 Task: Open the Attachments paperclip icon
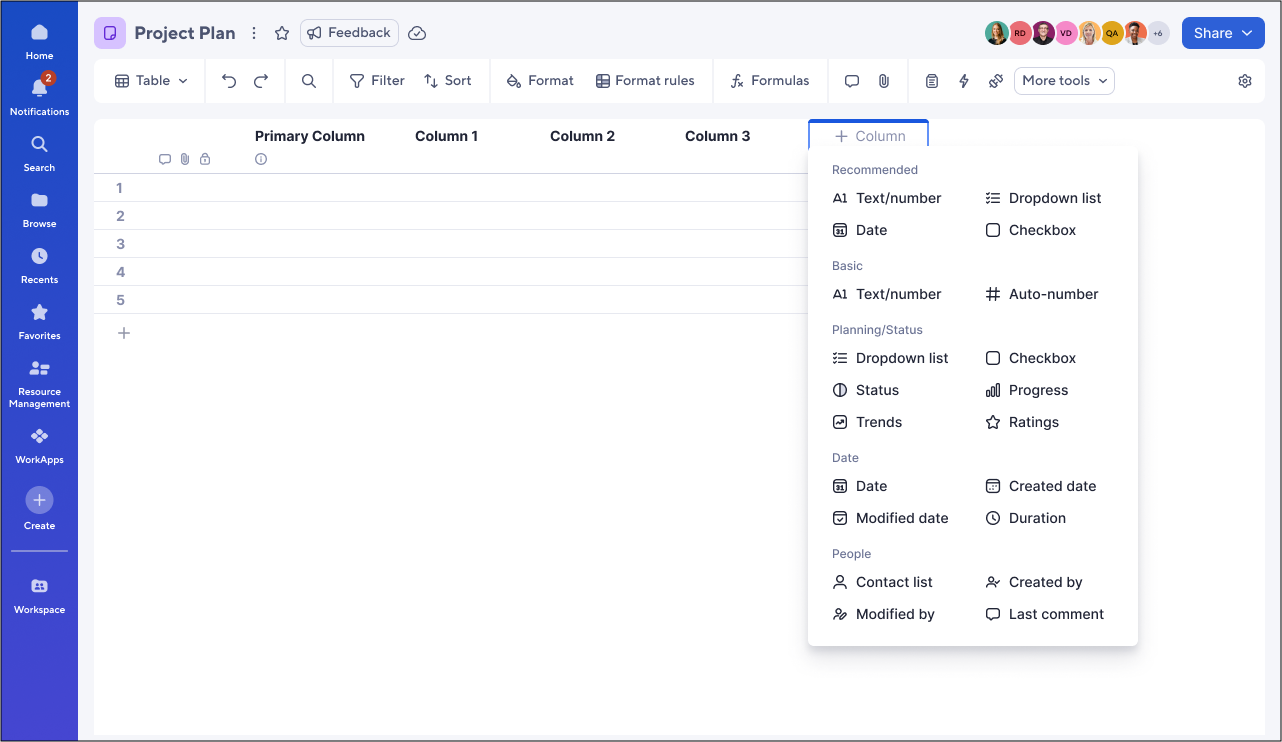pos(882,80)
